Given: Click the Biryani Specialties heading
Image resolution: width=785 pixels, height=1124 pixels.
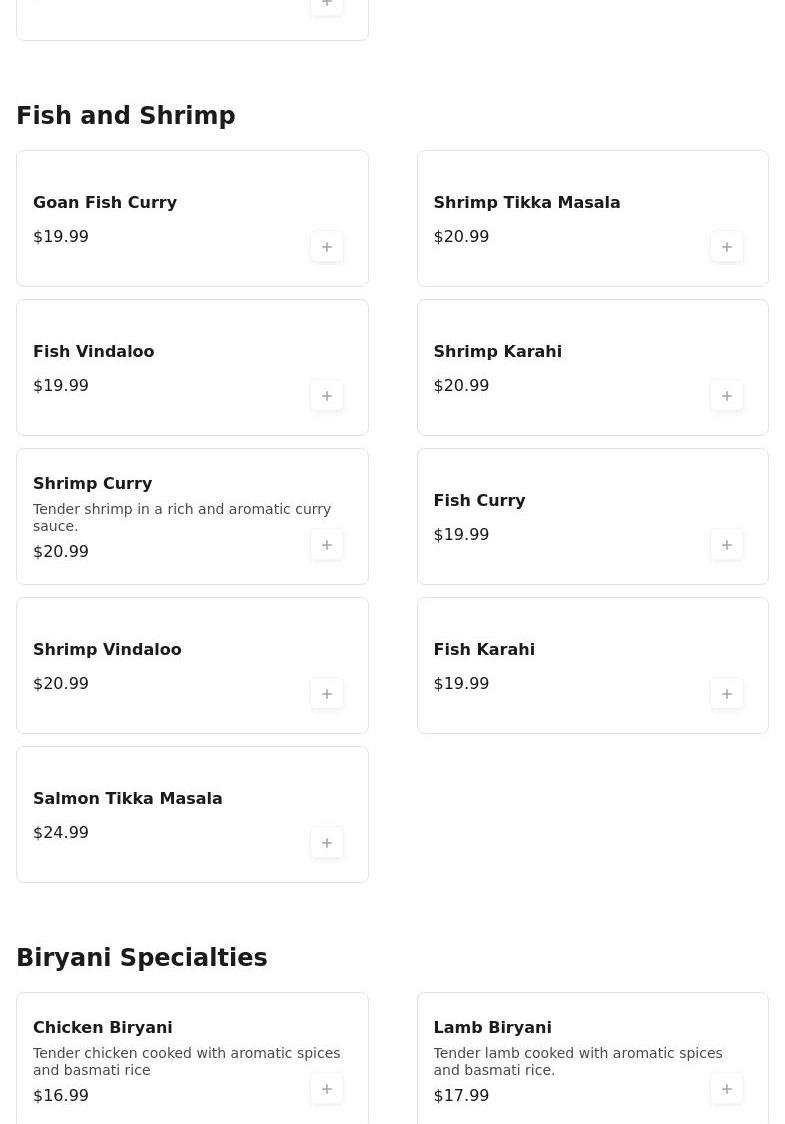Looking at the screenshot, I should [x=142, y=958].
